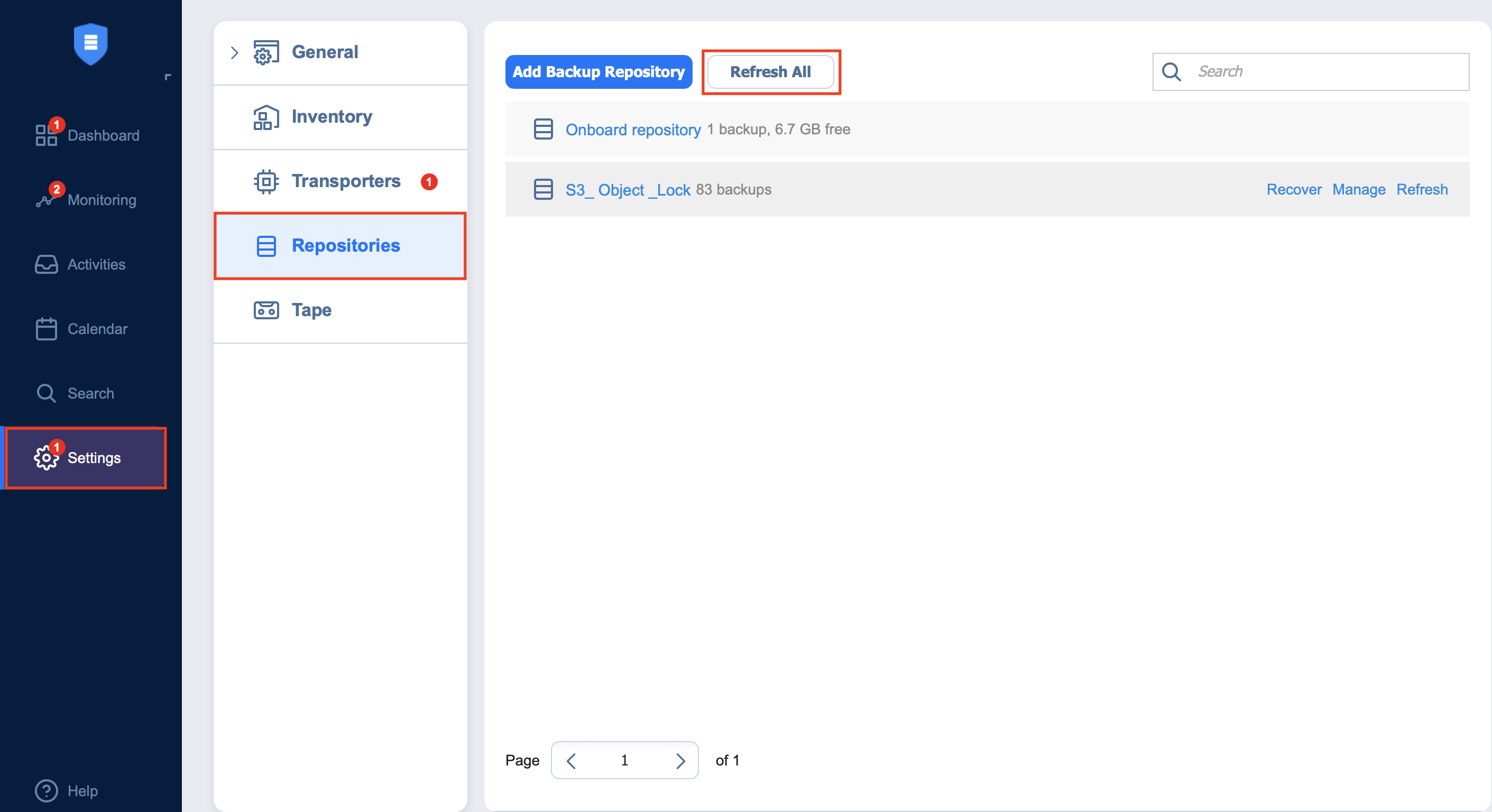Click the 'of 1' page count text
1492x812 pixels.
(727, 760)
